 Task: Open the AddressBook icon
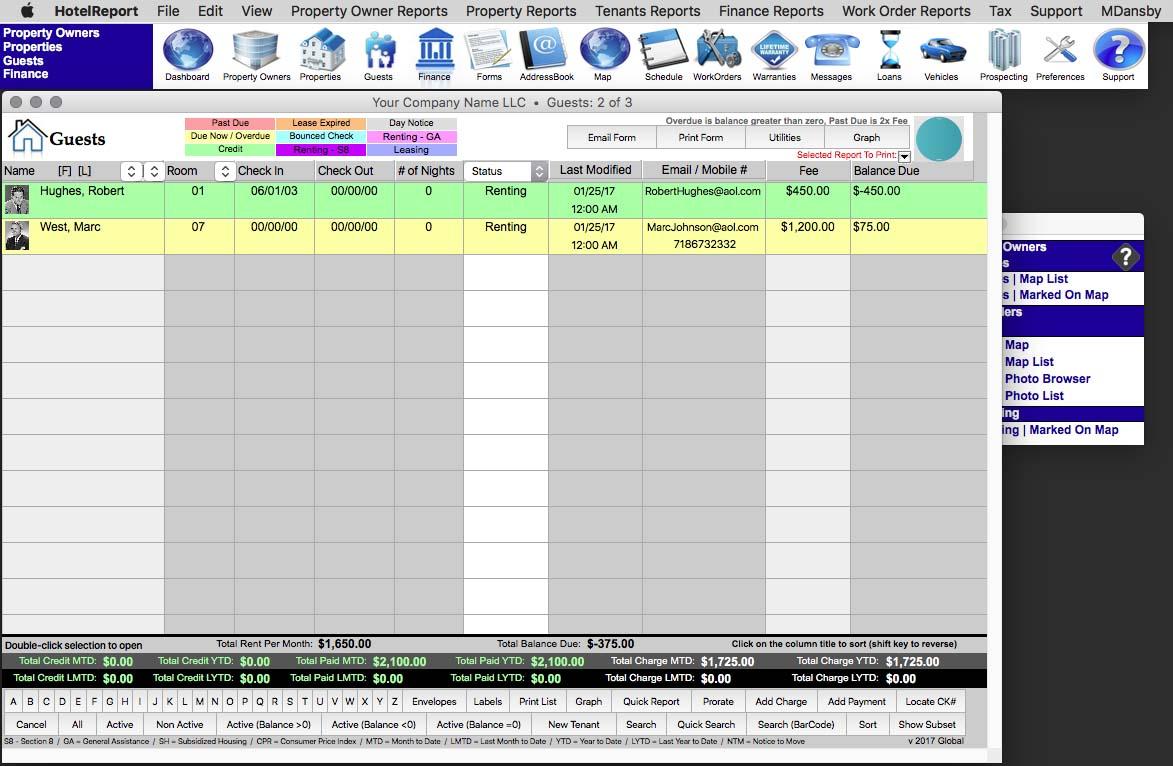point(545,49)
